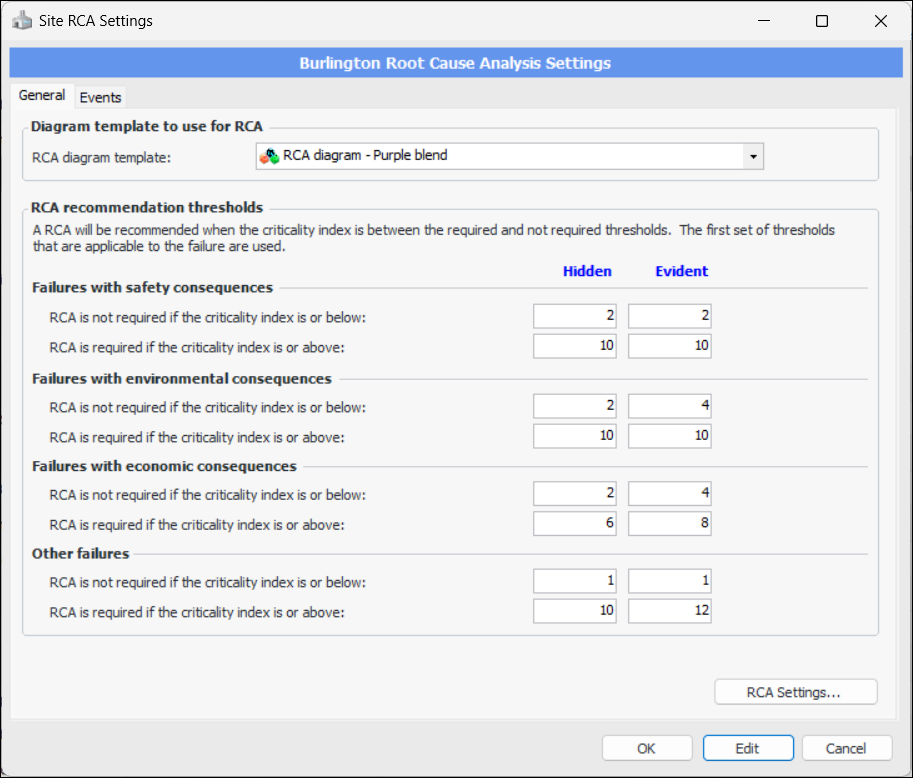
Task: Open the RCA diagram template dropdown arrow
Action: [753, 157]
